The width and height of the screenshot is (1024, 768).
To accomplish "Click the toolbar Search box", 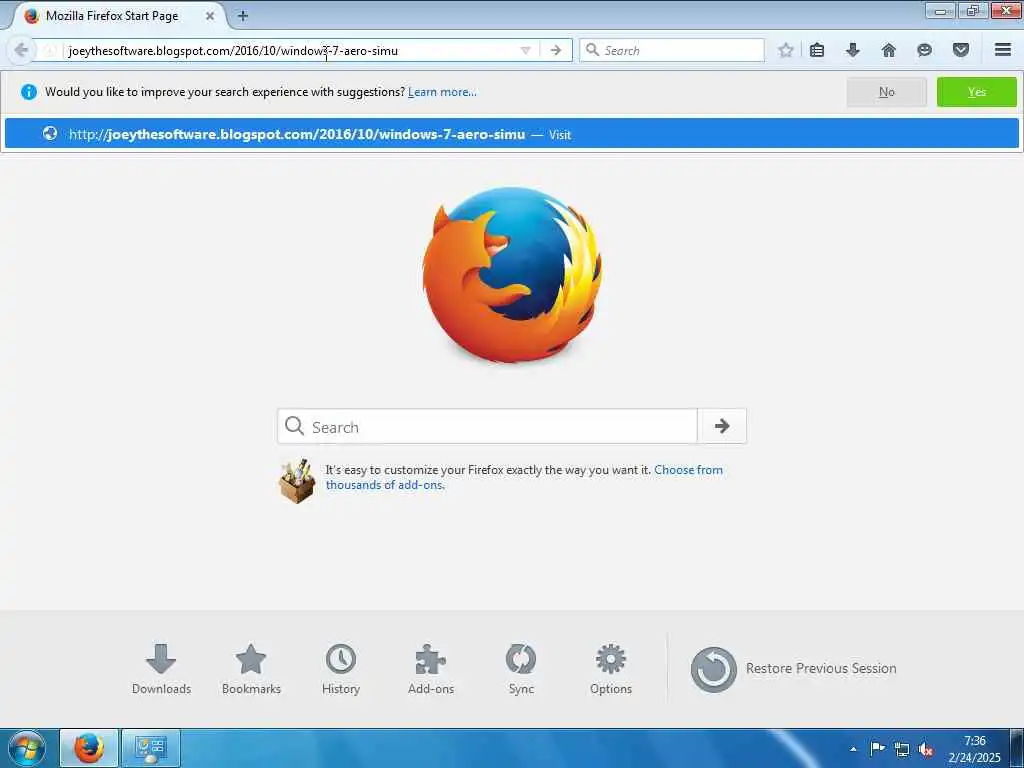I will pyautogui.click(x=671, y=50).
